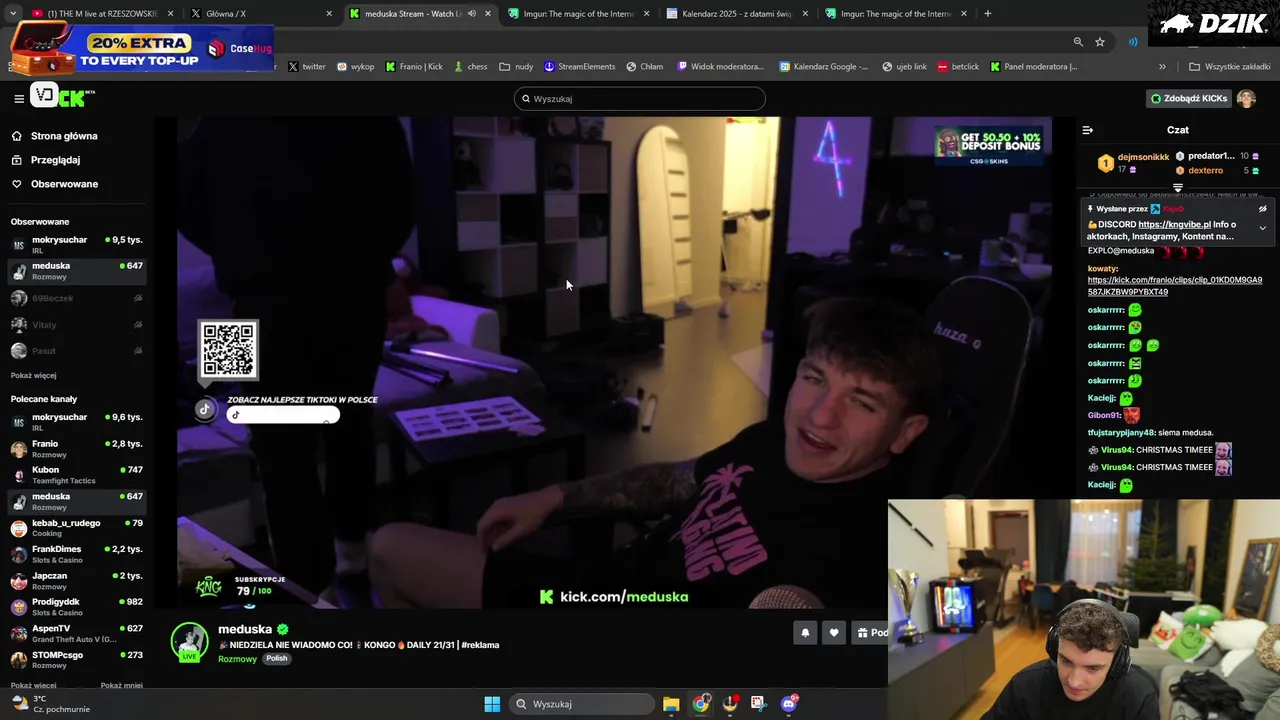Image resolution: width=1280 pixels, height=720 pixels.
Task: Switch to Główna / X browser tab
Action: (x=260, y=14)
